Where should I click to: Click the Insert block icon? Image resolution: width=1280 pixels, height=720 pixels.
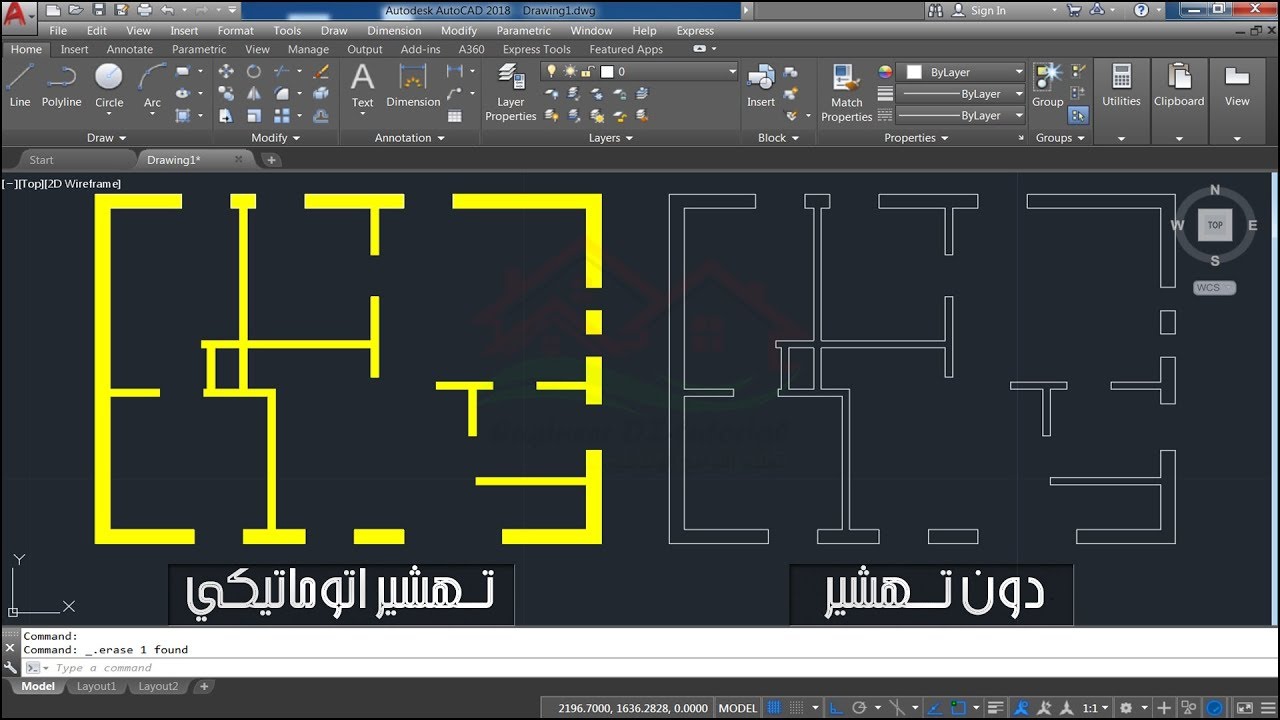[x=761, y=85]
